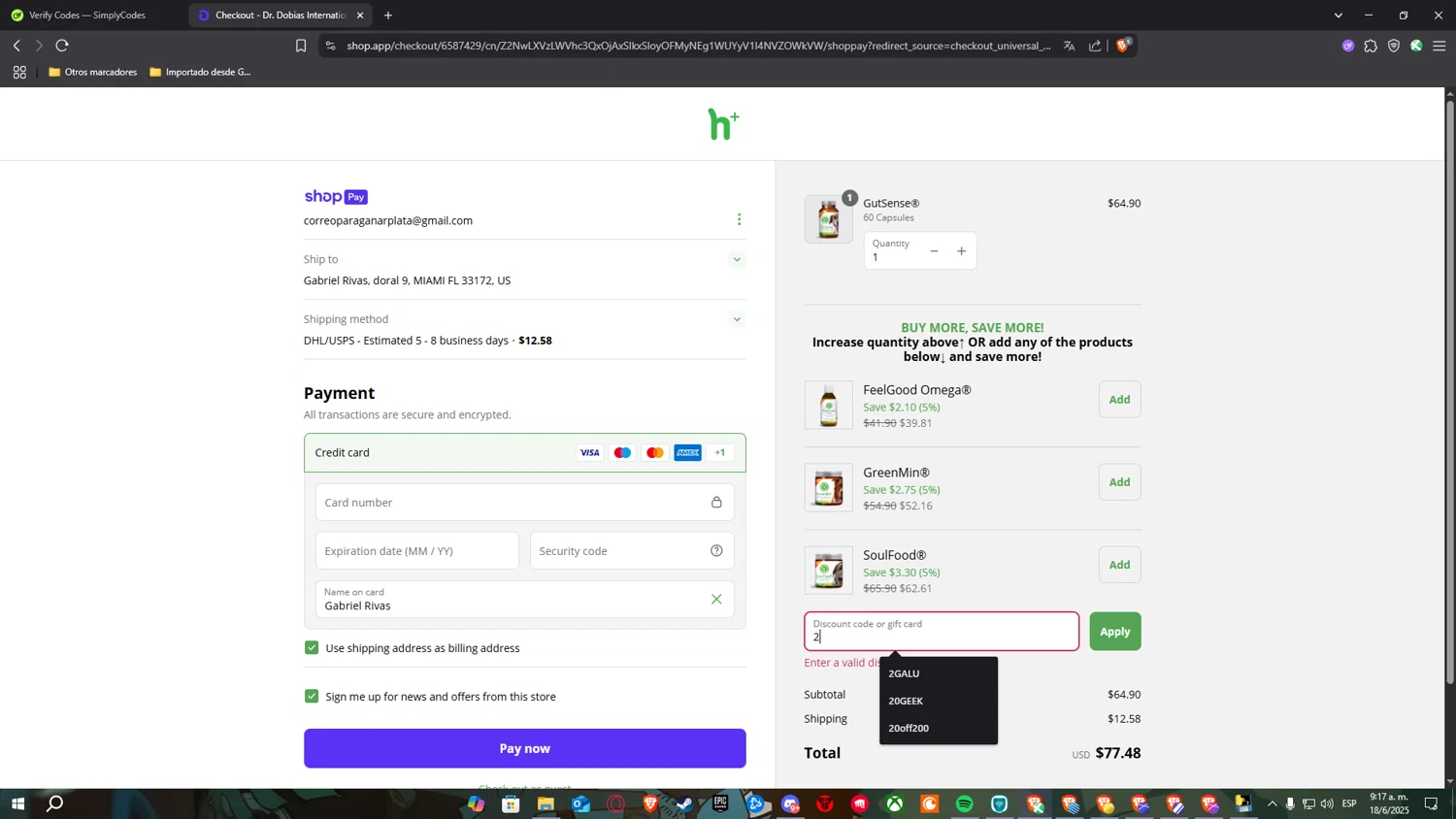The width and height of the screenshot is (1456, 819).
Task: Add GreenMin to the order
Action: 1120,482
